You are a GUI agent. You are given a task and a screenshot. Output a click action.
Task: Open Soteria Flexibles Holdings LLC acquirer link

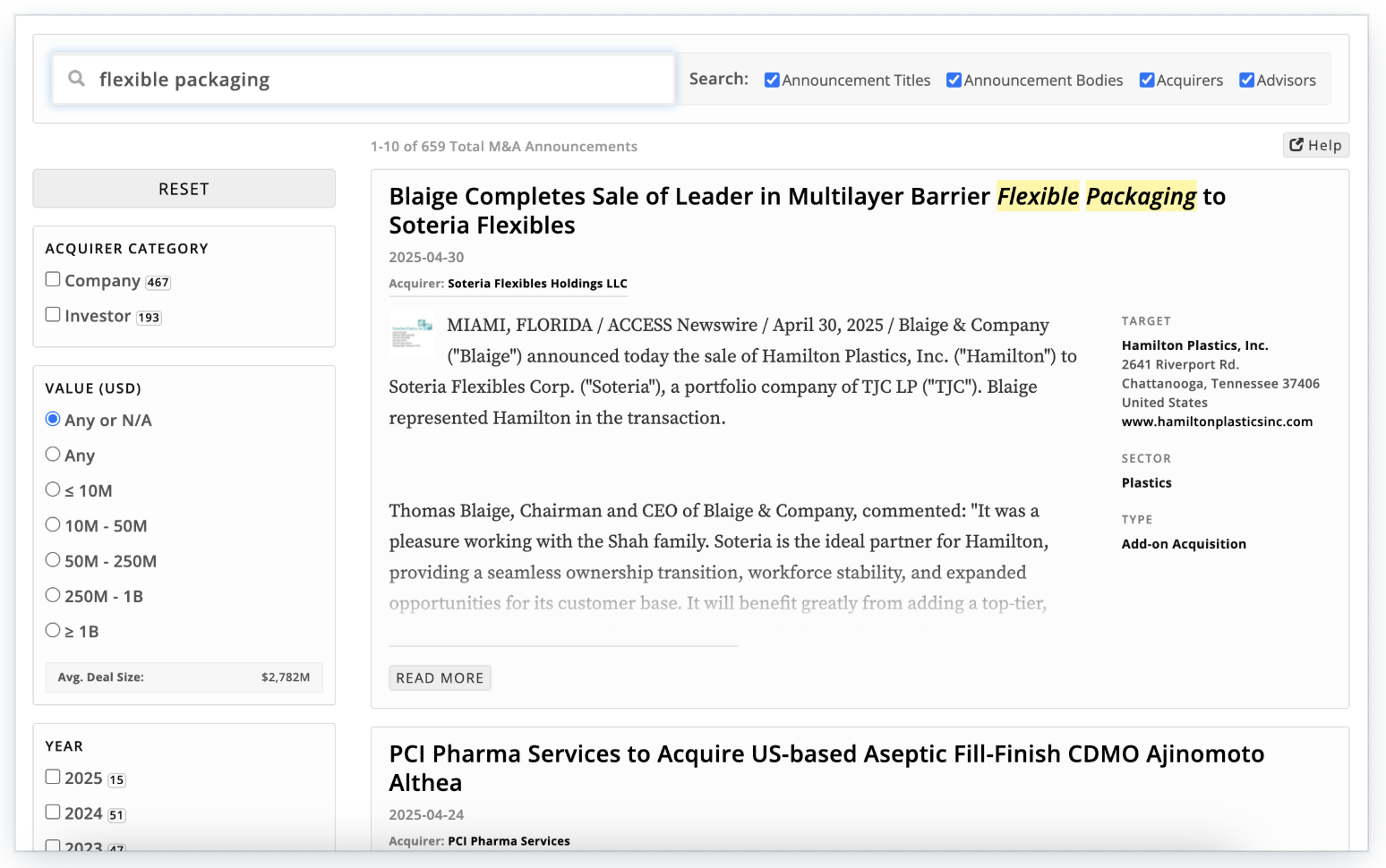click(x=537, y=284)
